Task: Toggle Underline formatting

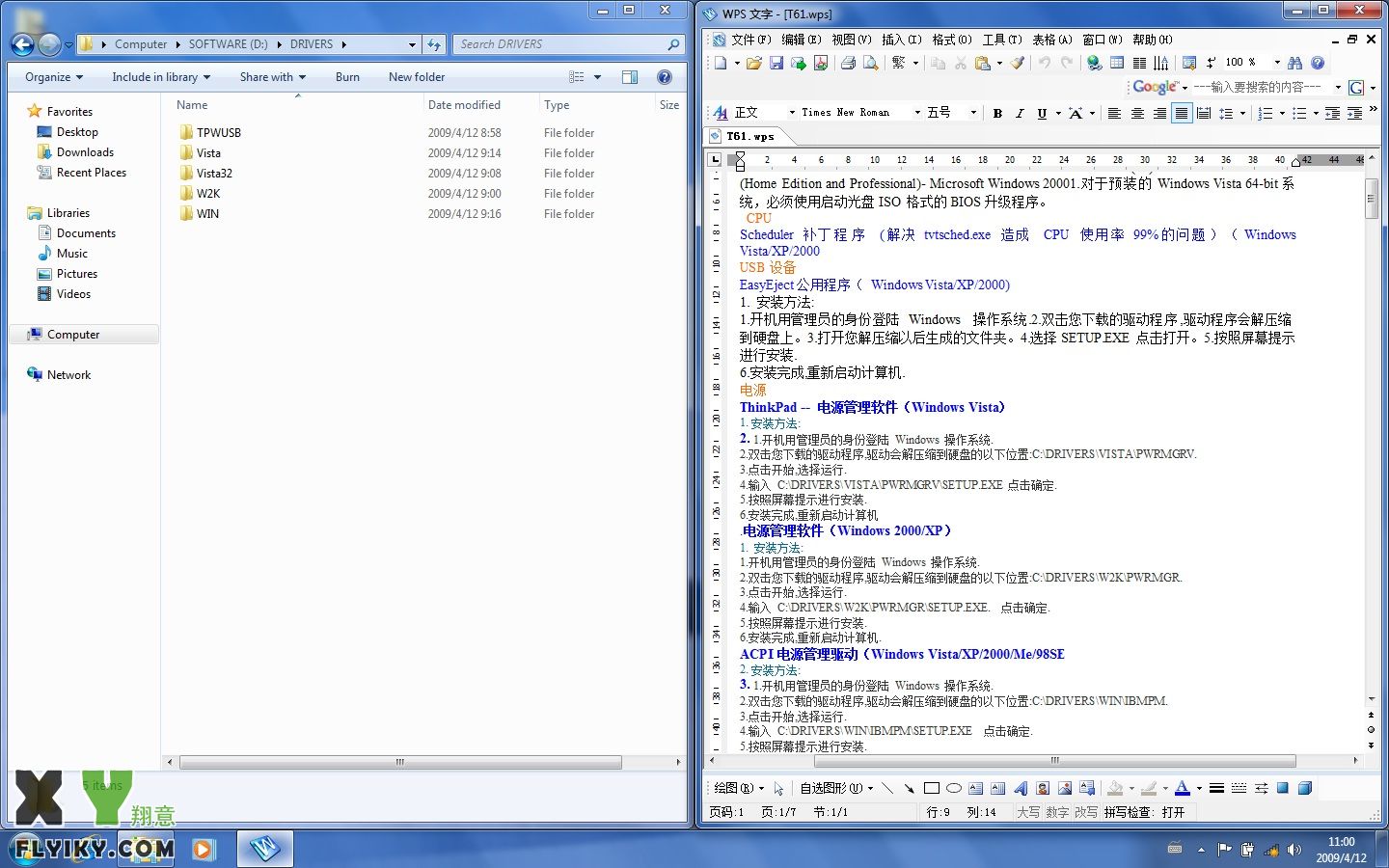Action: pyautogui.click(x=1042, y=113)
